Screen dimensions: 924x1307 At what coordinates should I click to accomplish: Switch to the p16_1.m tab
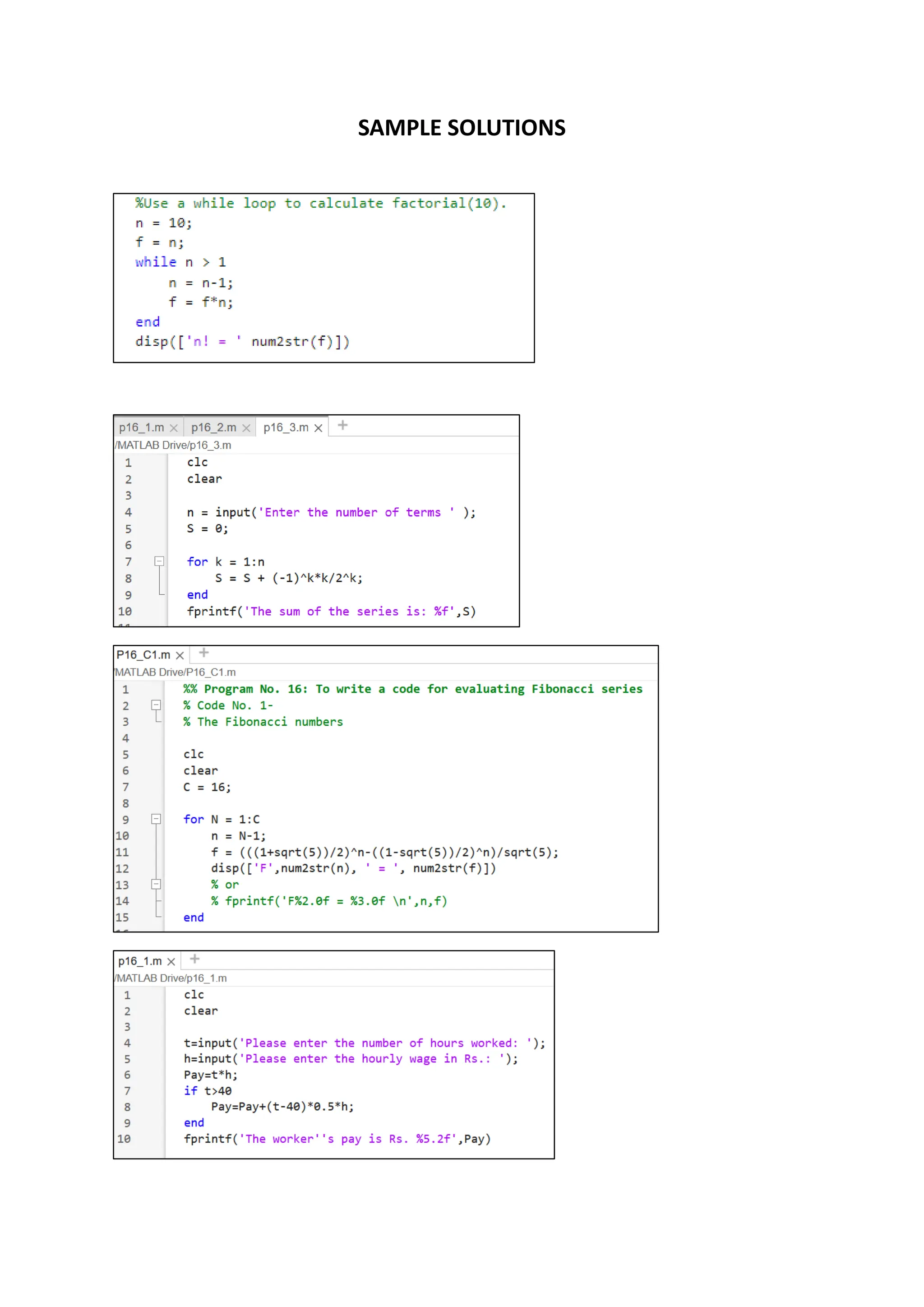pos(141,427)
